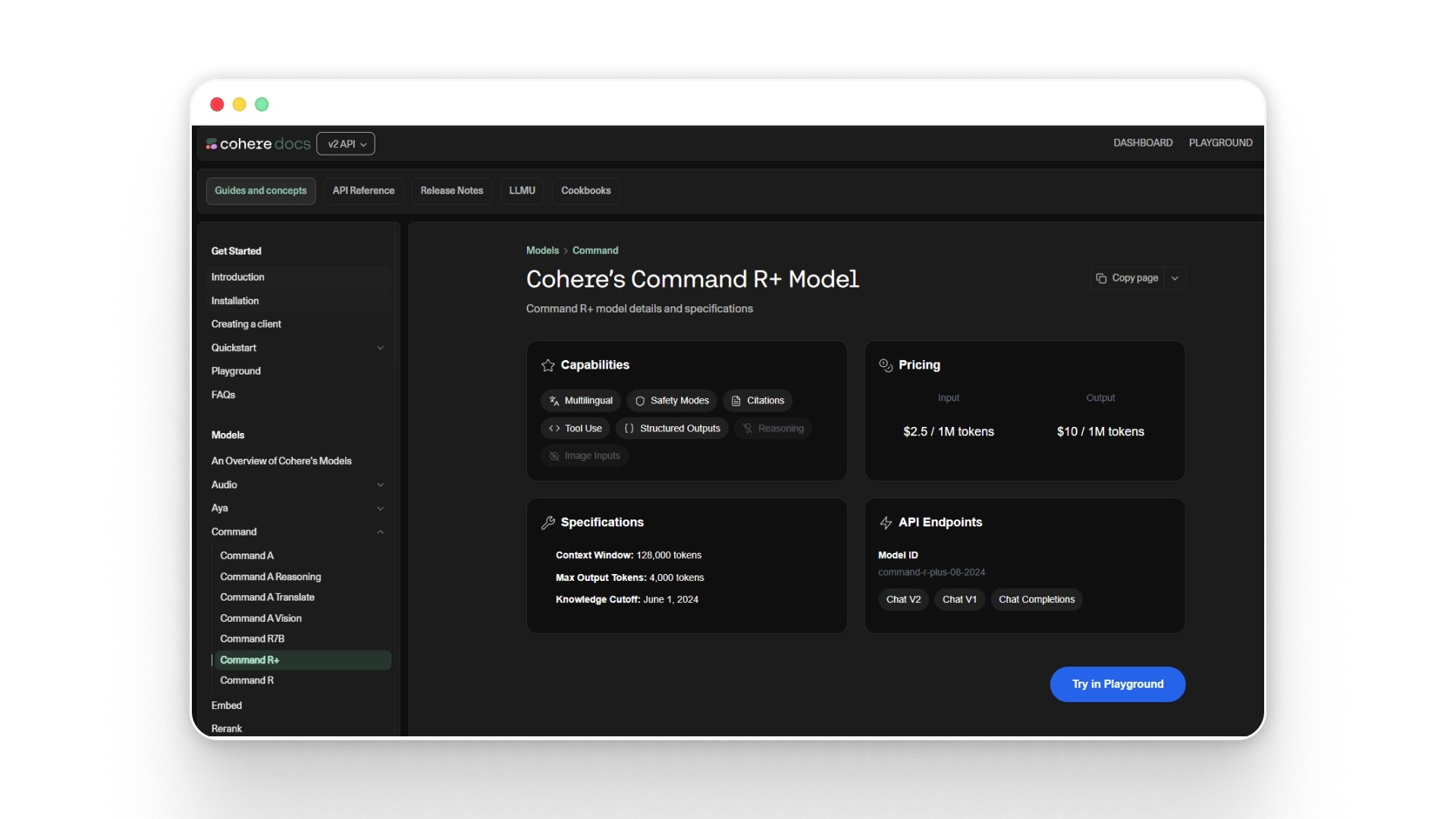Expand the Audio section chevron
1456x819 pixels.
(381, 485)
